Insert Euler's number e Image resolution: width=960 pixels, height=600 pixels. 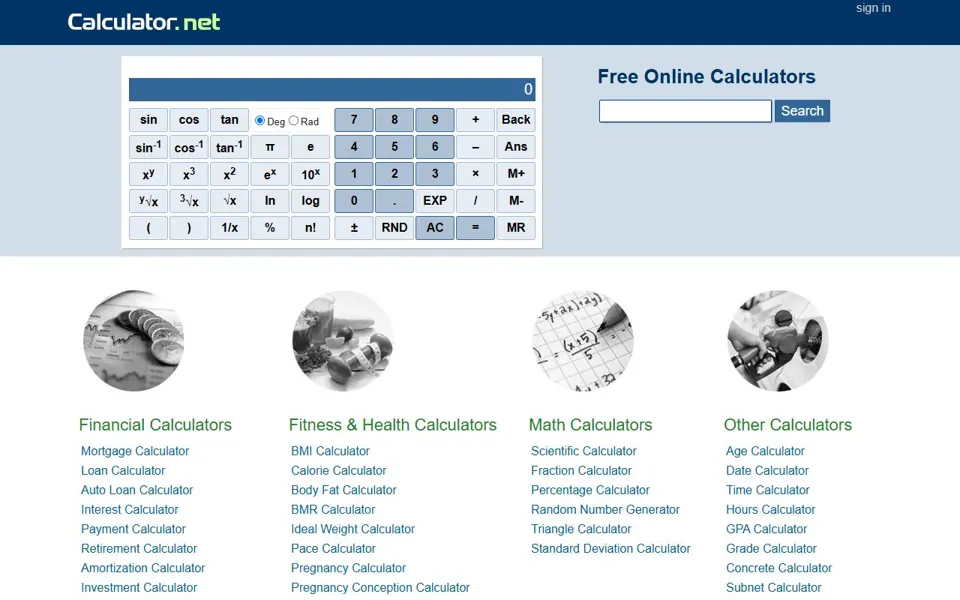coord(310,147)
